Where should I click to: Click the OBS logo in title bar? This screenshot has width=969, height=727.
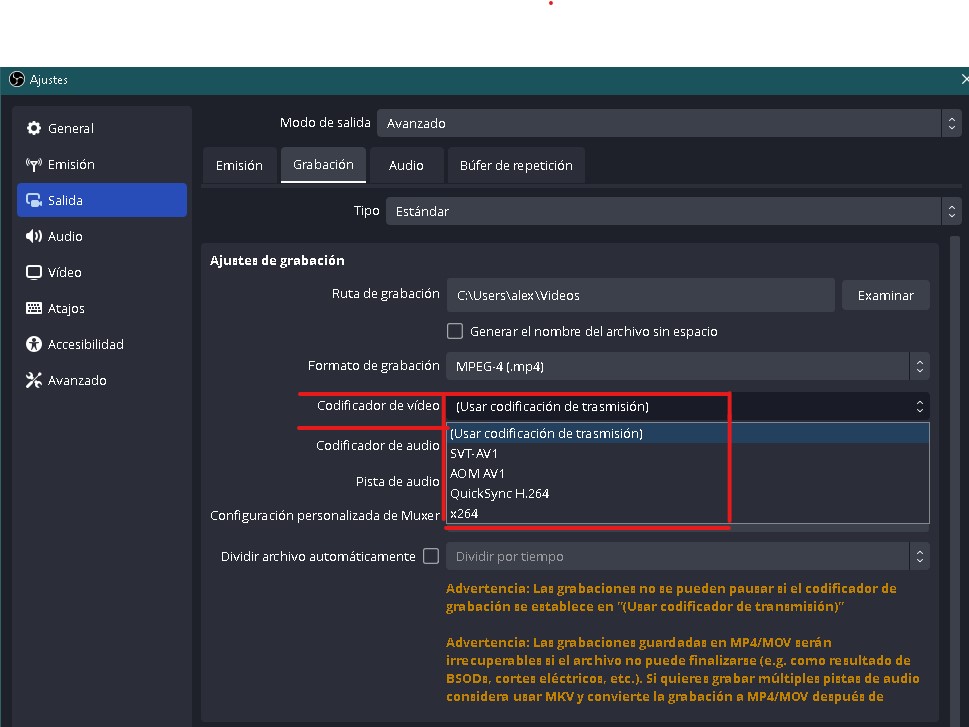click(17, 80)
